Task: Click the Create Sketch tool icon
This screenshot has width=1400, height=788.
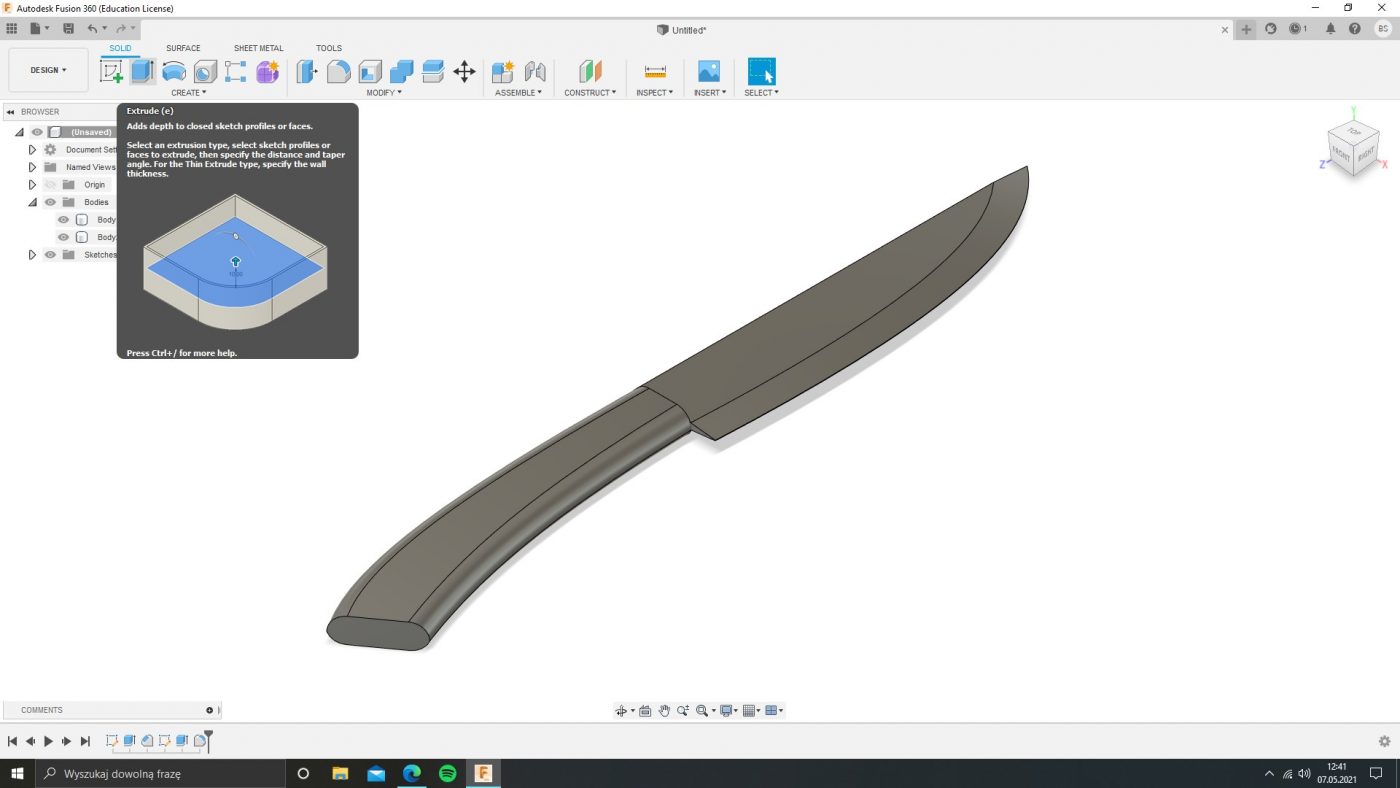Action: pos(111,71)
